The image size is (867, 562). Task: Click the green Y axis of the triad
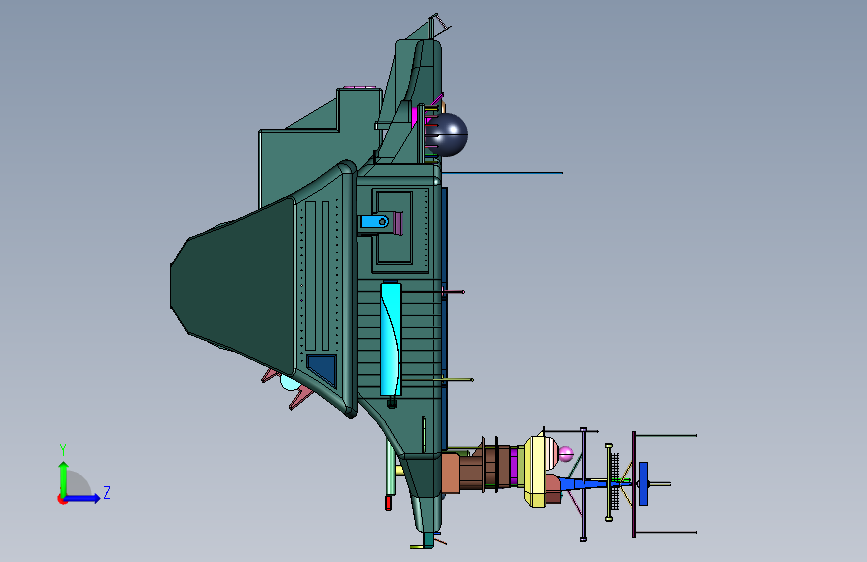63,478
